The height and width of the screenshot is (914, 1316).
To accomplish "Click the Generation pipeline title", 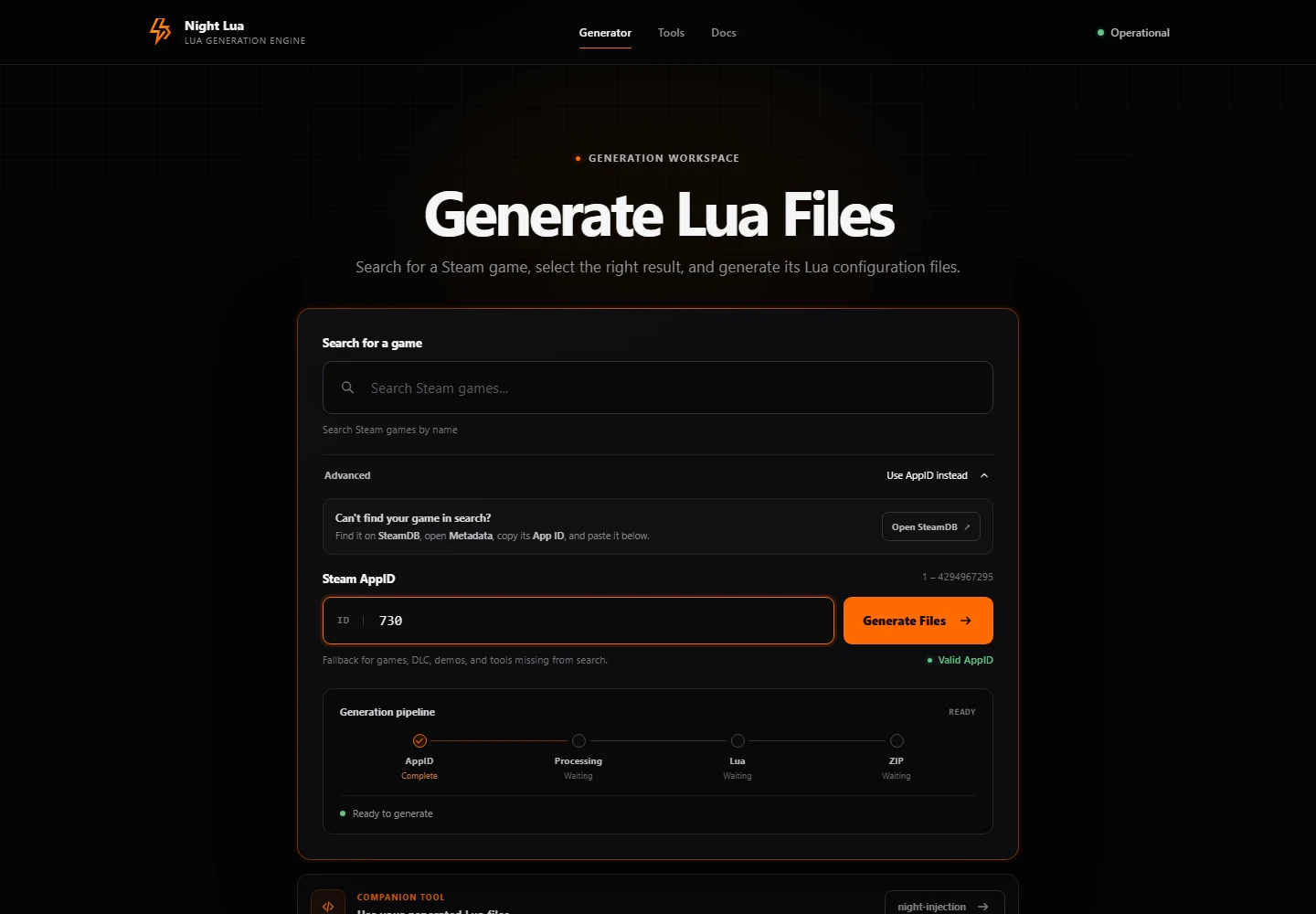I will point(387,712).
